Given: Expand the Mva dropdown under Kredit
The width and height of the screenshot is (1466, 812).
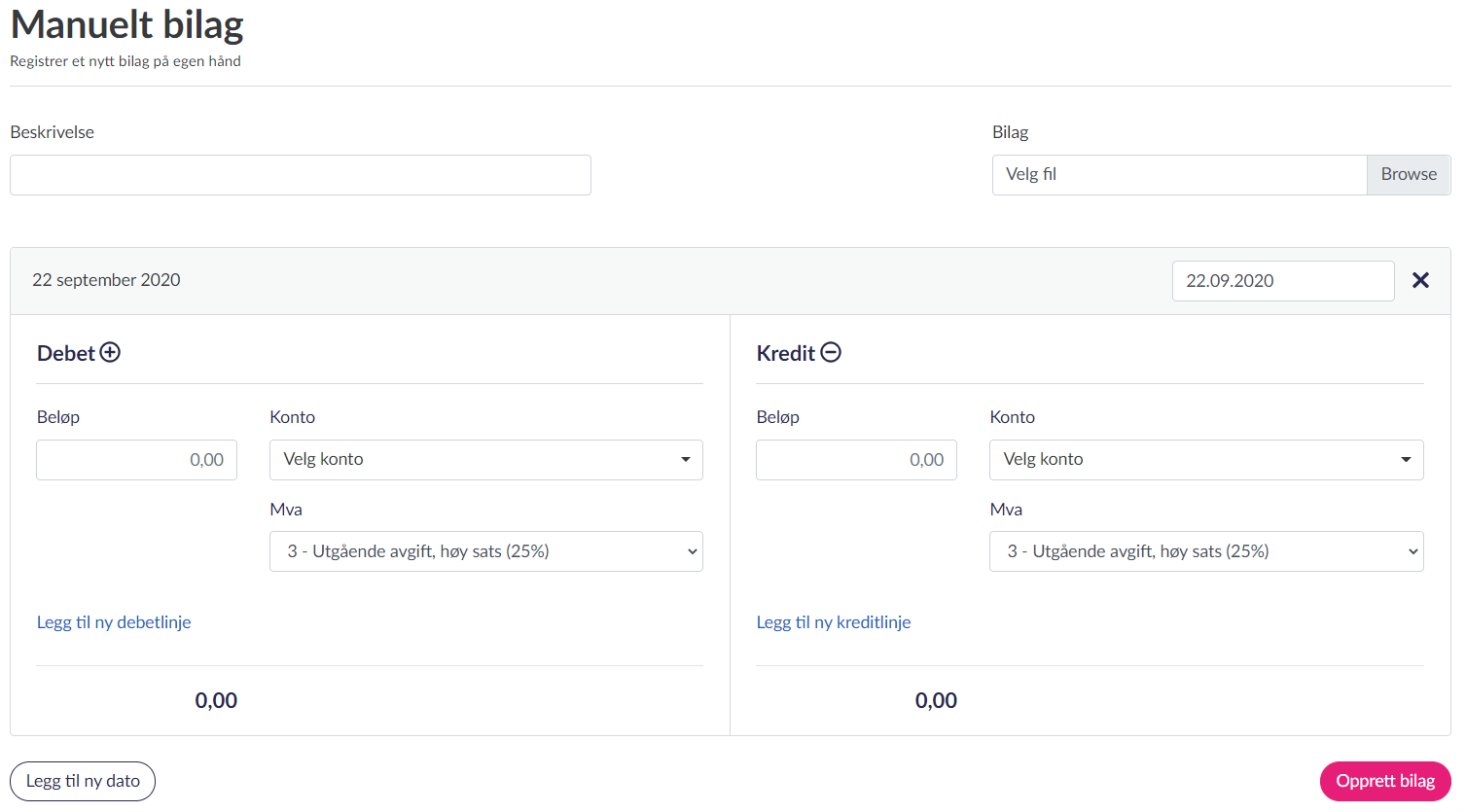Looking at the screenshot, I should tap(1205, 551).
